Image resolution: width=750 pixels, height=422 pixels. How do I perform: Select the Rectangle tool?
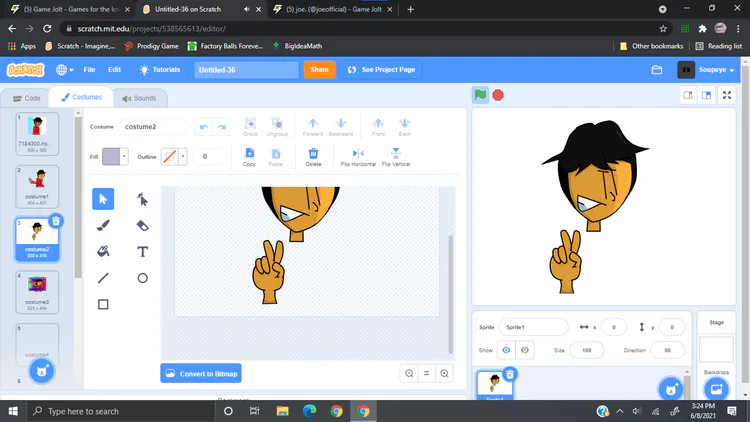[x=103, y=304]
